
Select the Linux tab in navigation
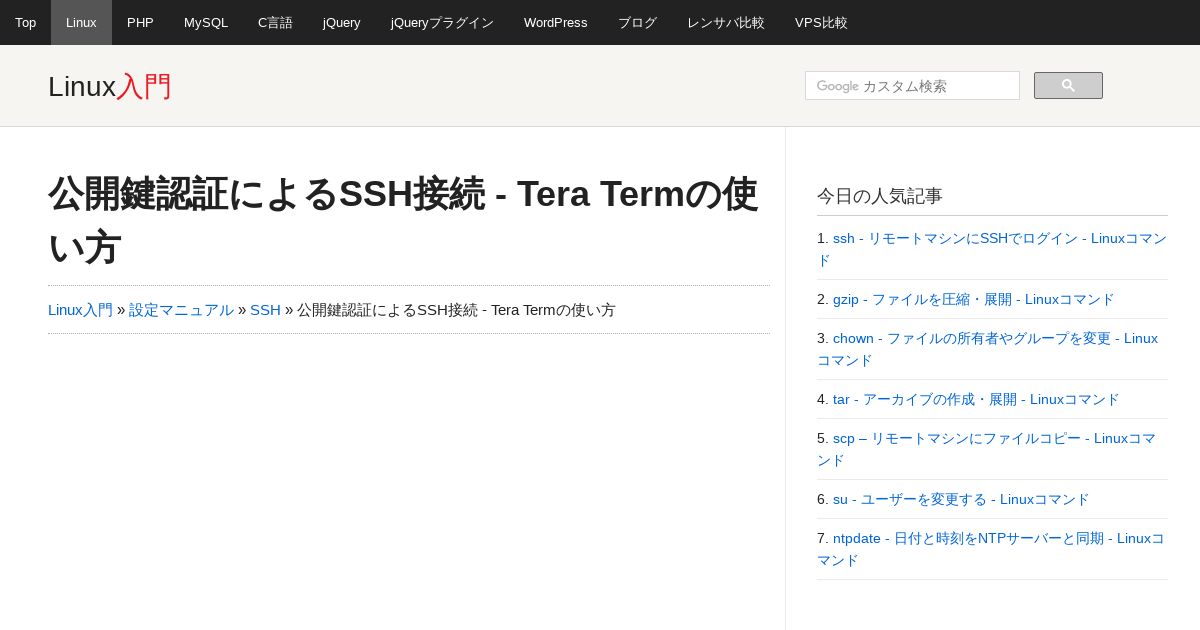click(81, 22)
